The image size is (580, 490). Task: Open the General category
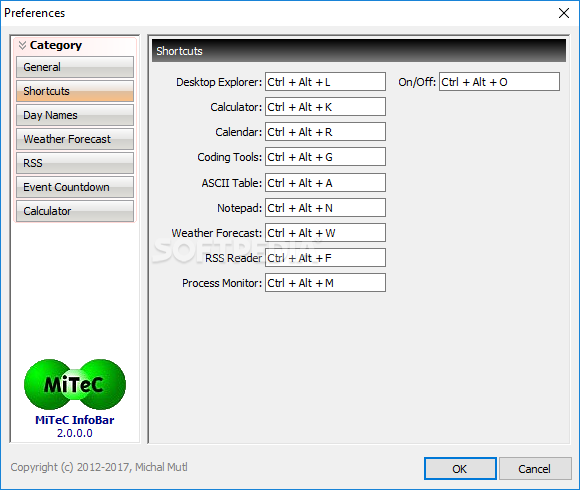click(x=75, y=67)
